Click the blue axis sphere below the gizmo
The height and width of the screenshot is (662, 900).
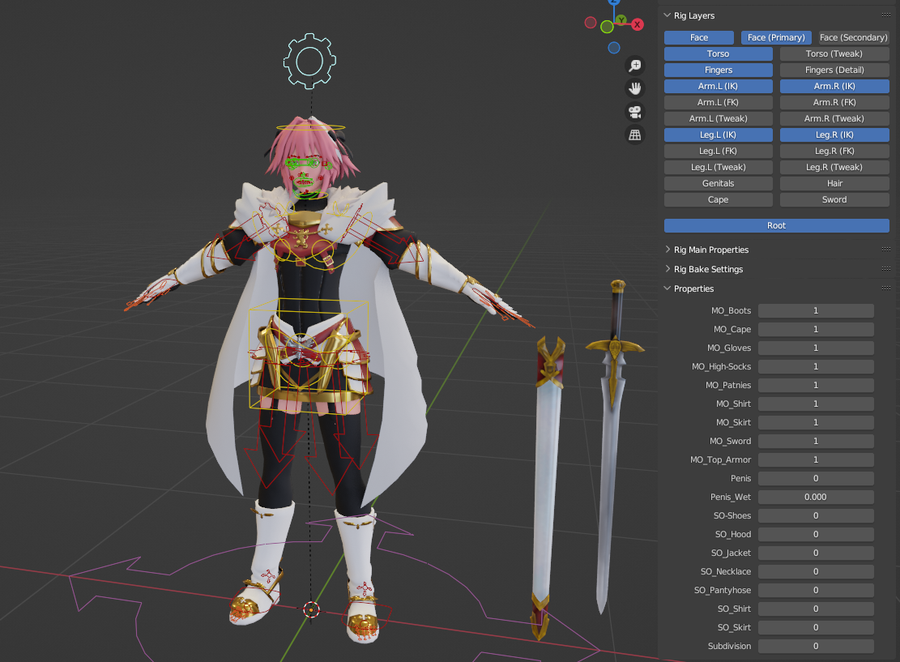coord(613,46)
